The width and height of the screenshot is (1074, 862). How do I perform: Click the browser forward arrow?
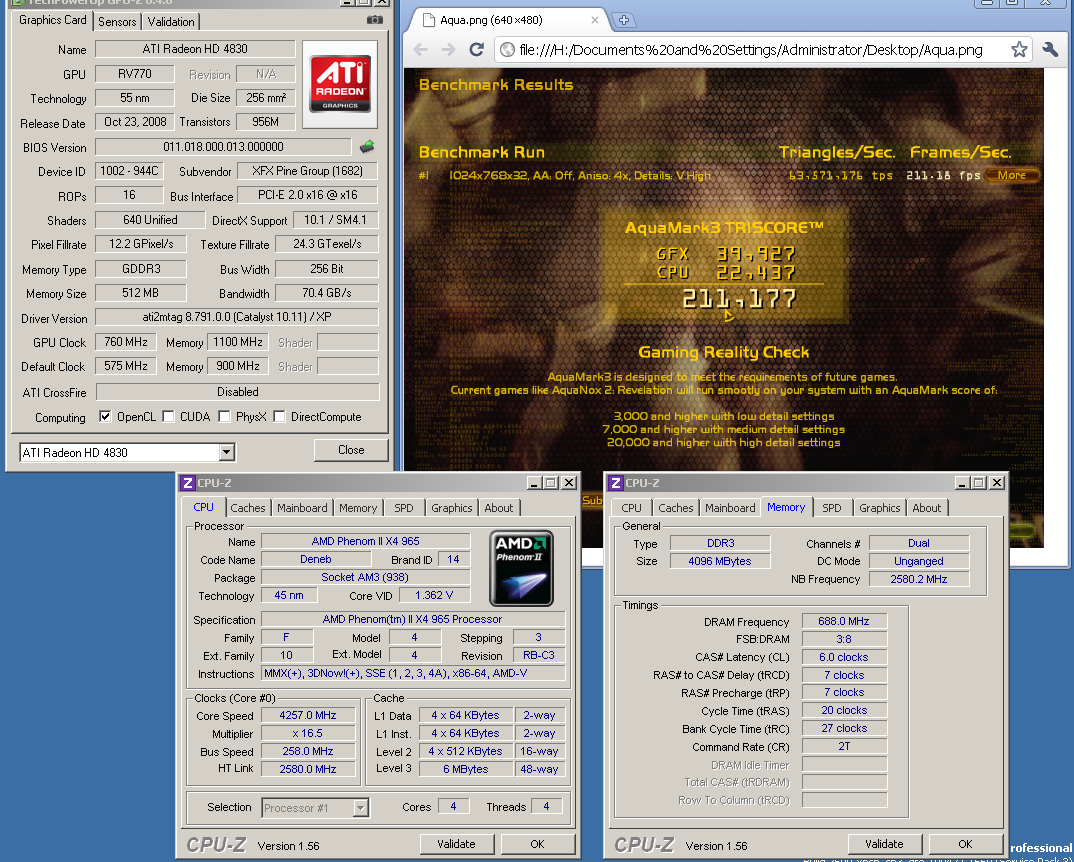[x=448, y=49]
